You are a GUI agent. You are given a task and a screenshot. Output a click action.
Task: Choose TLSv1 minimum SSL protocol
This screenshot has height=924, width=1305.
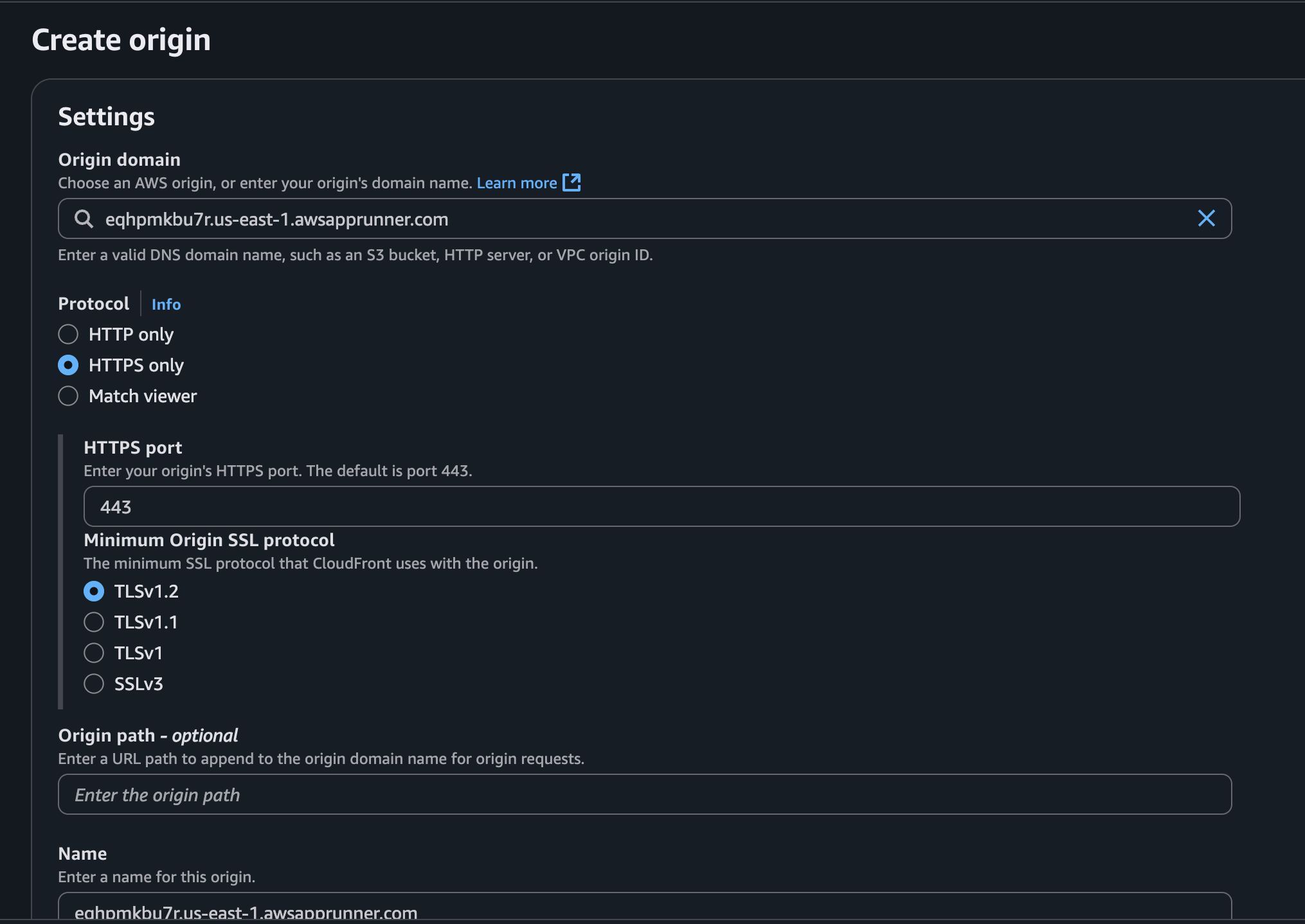(94, 653)
